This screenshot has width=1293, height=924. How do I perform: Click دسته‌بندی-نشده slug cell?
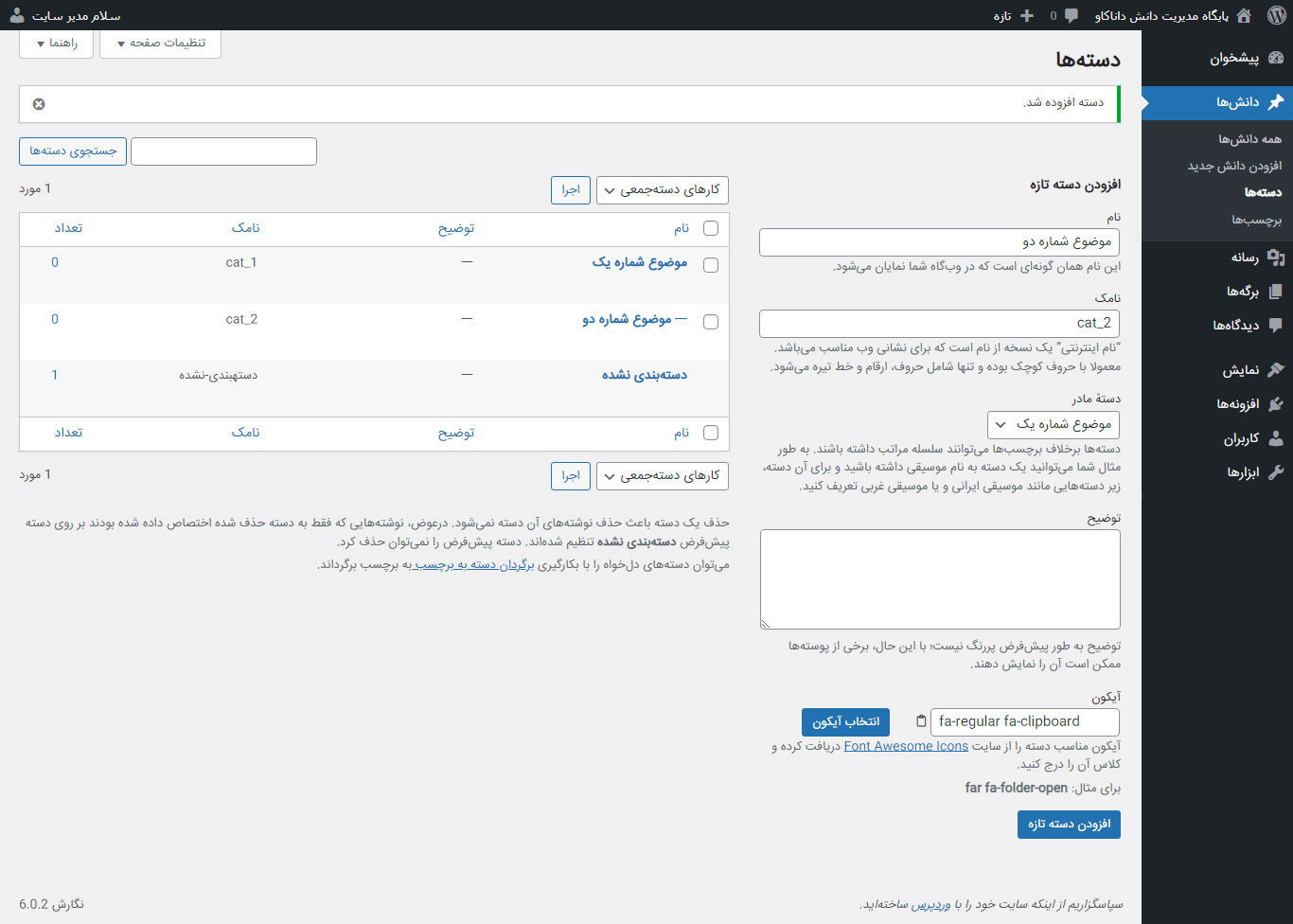(x=219, y=376)
